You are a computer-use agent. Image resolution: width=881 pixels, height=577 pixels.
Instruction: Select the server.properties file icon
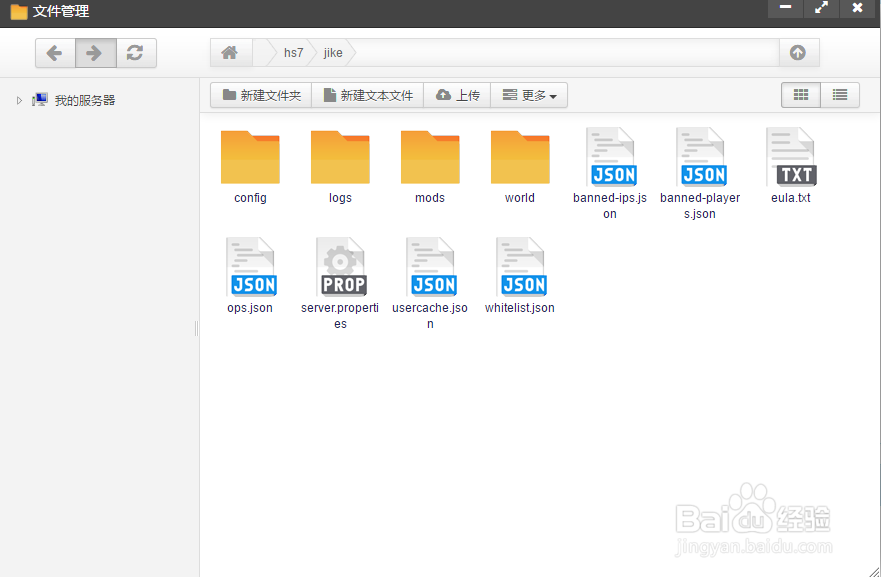pos(341,267)
